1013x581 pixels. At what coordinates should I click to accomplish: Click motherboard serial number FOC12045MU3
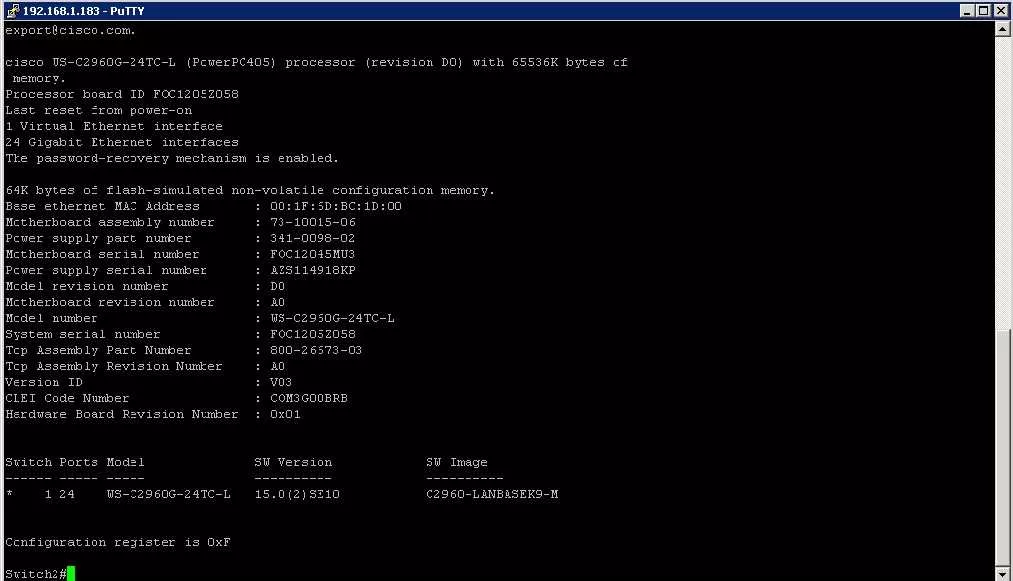(x=313, y=255)
